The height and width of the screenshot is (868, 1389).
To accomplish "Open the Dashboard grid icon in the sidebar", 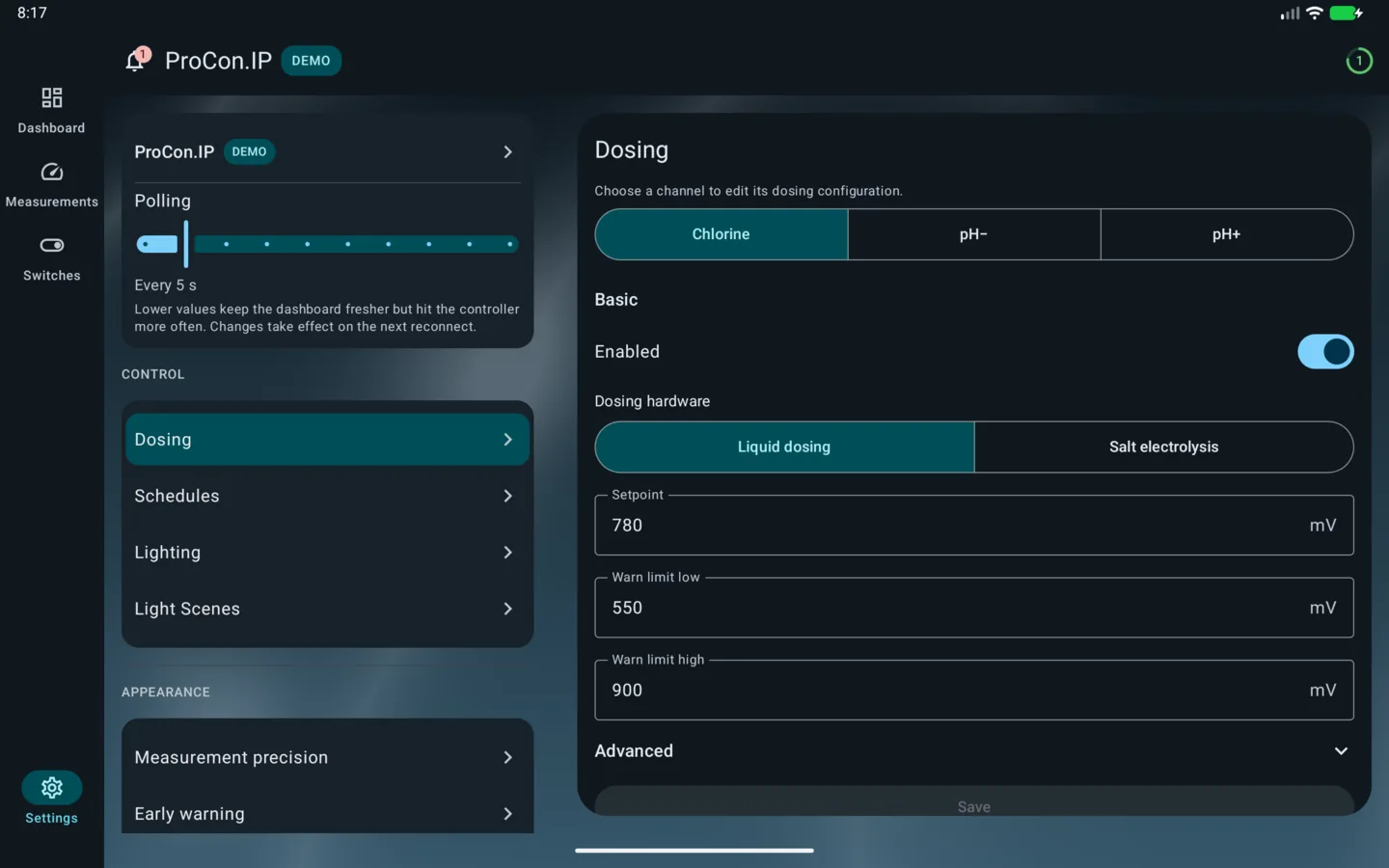I will click(51, 98).
